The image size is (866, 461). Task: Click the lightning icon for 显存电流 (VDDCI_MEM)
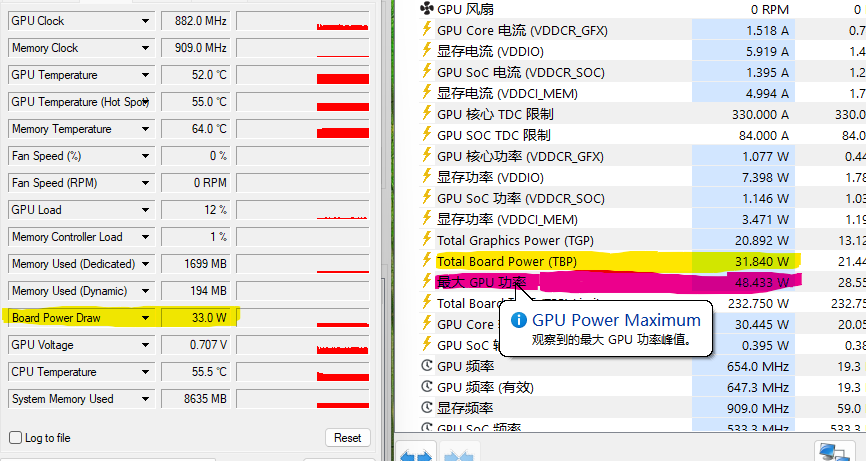(426, 92)
